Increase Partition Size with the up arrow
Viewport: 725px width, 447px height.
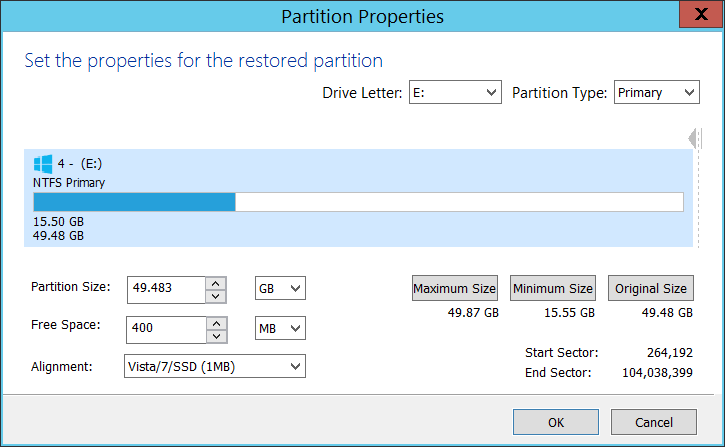pyautogui.click(x=216, y=283)
